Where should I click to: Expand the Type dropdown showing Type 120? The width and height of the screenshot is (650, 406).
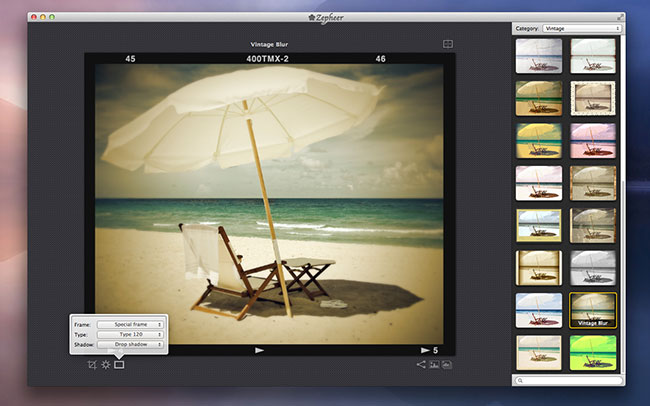coord(130,334)
